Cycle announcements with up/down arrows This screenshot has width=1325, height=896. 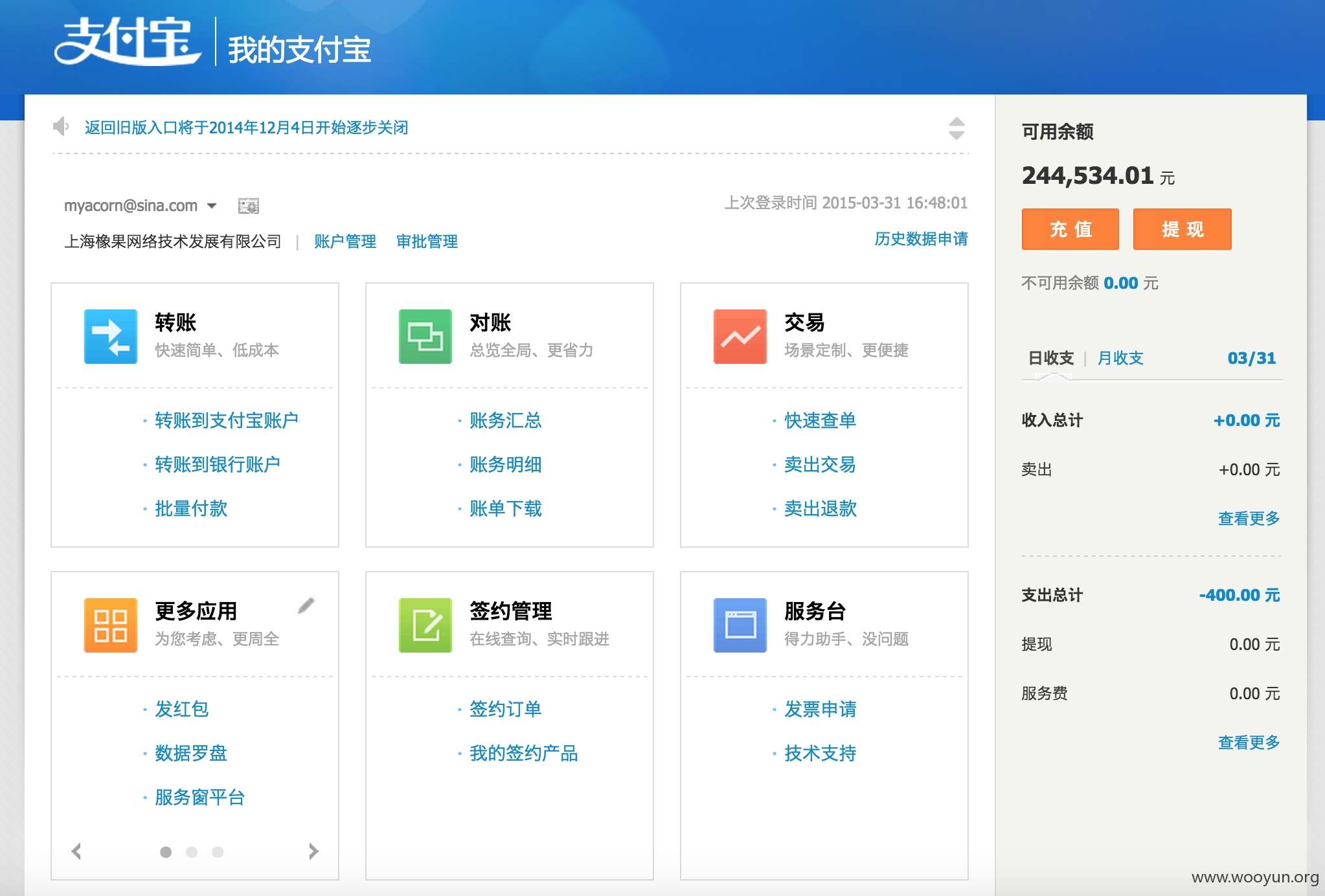957,128
